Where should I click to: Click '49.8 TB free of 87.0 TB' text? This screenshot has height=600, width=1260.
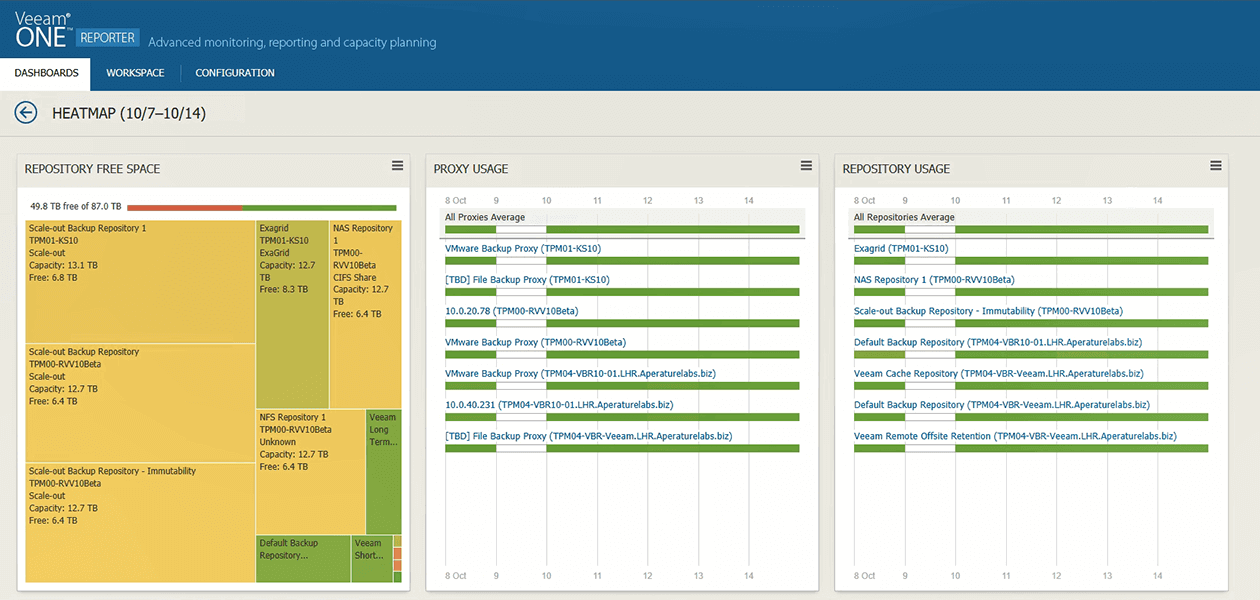coord(75,207)
